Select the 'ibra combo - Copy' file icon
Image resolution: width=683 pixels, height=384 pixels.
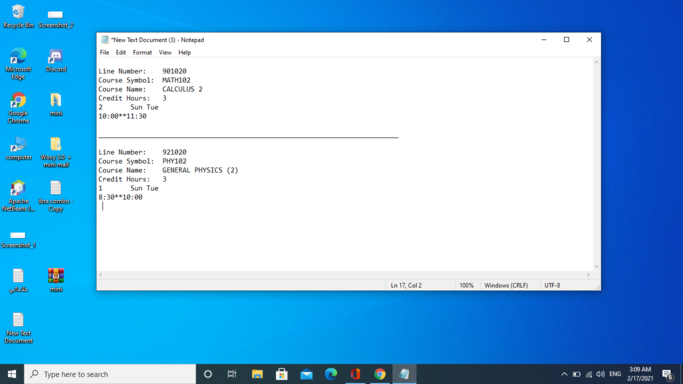pos(56,196)
